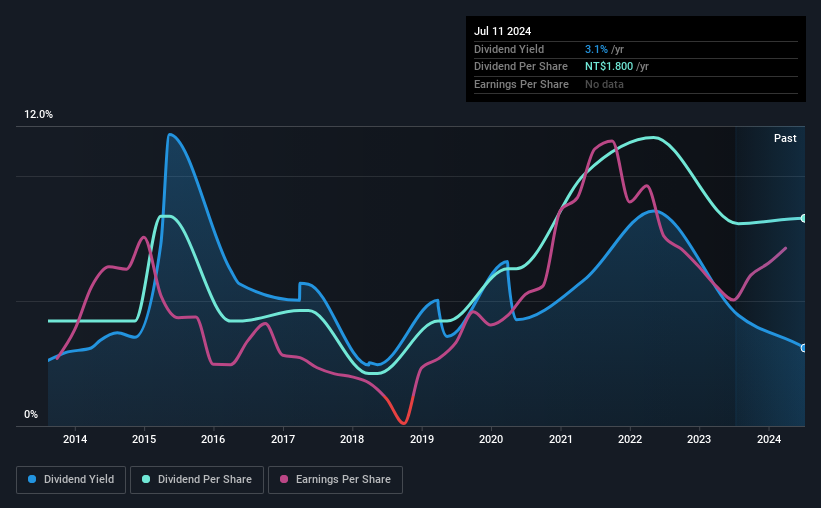Toggle the Dividend Per Share legend series
This screenshot has height=508, width=821.
pos(197,479)
